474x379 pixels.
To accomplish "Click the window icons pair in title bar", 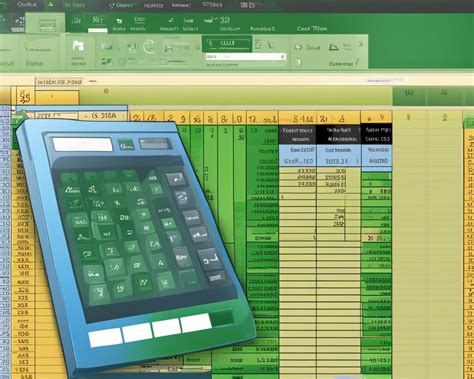I will click(248, 5).
